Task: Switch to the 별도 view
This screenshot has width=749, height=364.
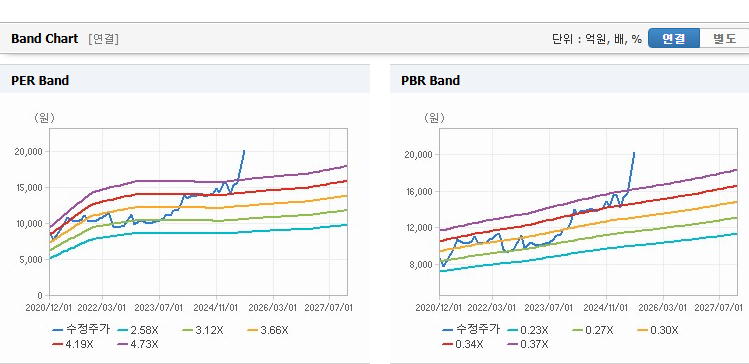Action: pos(724,39)
